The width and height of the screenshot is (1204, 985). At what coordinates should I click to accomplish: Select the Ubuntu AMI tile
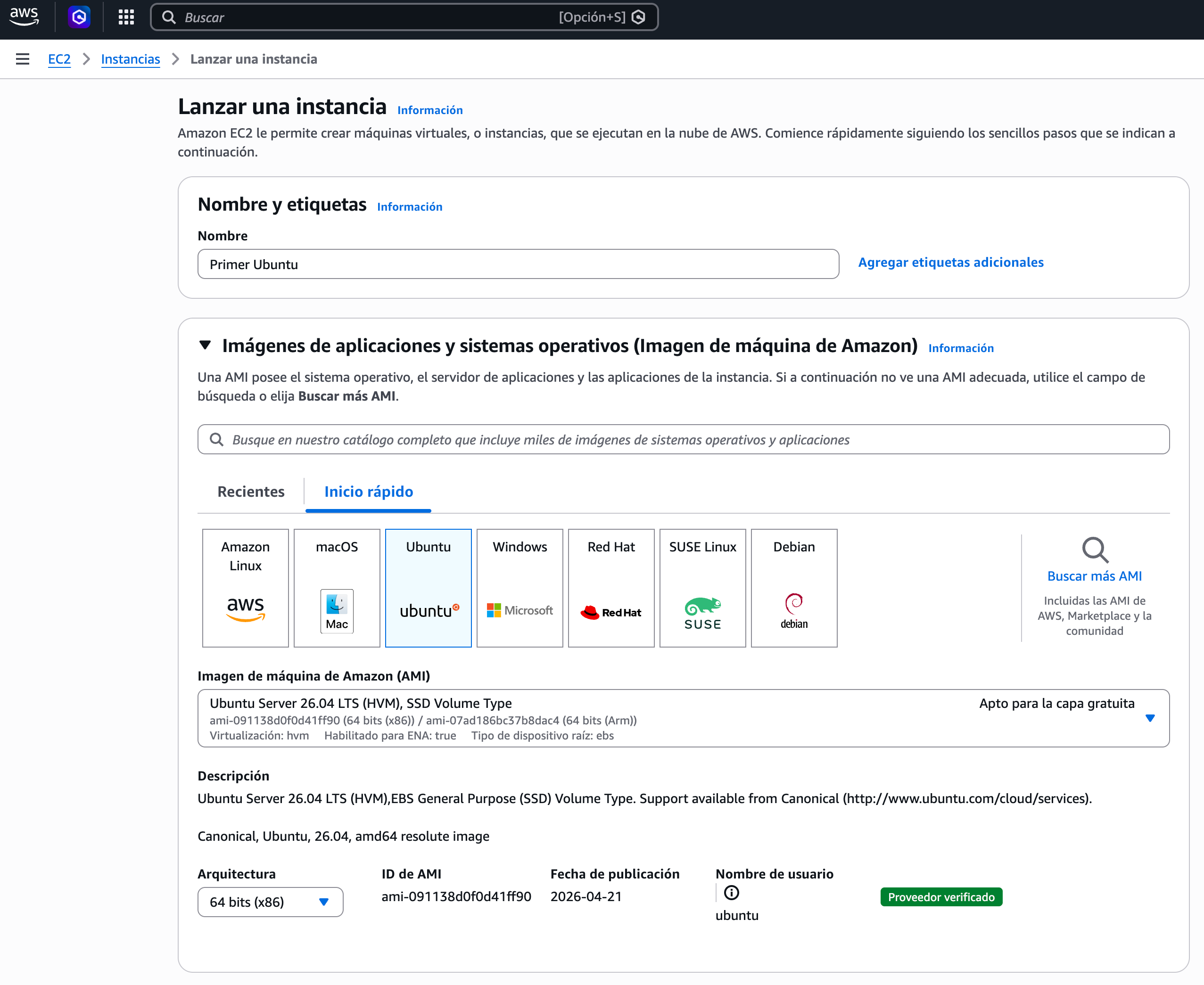[429, 588]
